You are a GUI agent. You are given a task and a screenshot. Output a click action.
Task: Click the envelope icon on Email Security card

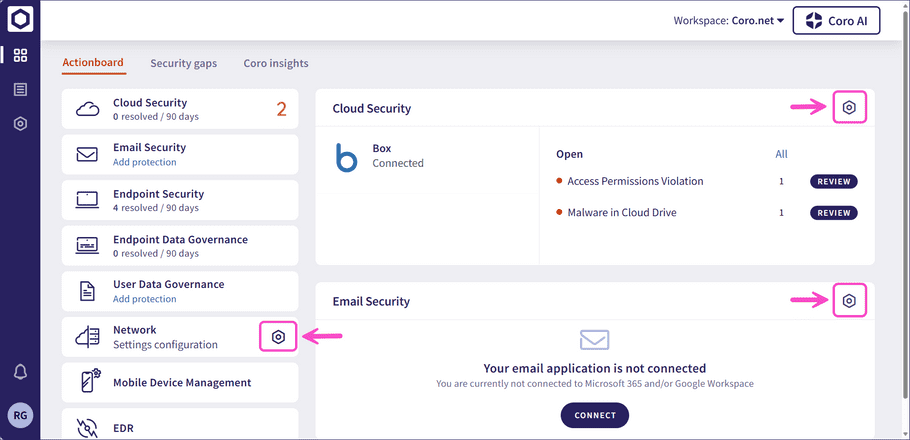(x=88, y=154)
